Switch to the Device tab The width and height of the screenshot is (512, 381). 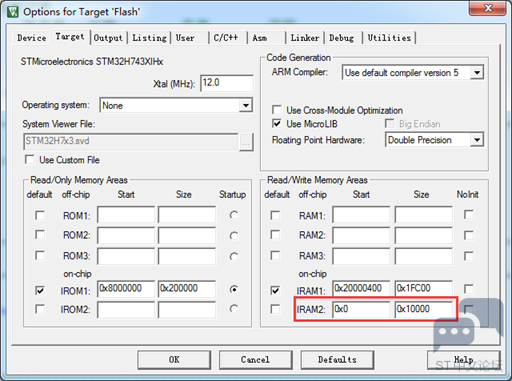click(x=32, y=38)
